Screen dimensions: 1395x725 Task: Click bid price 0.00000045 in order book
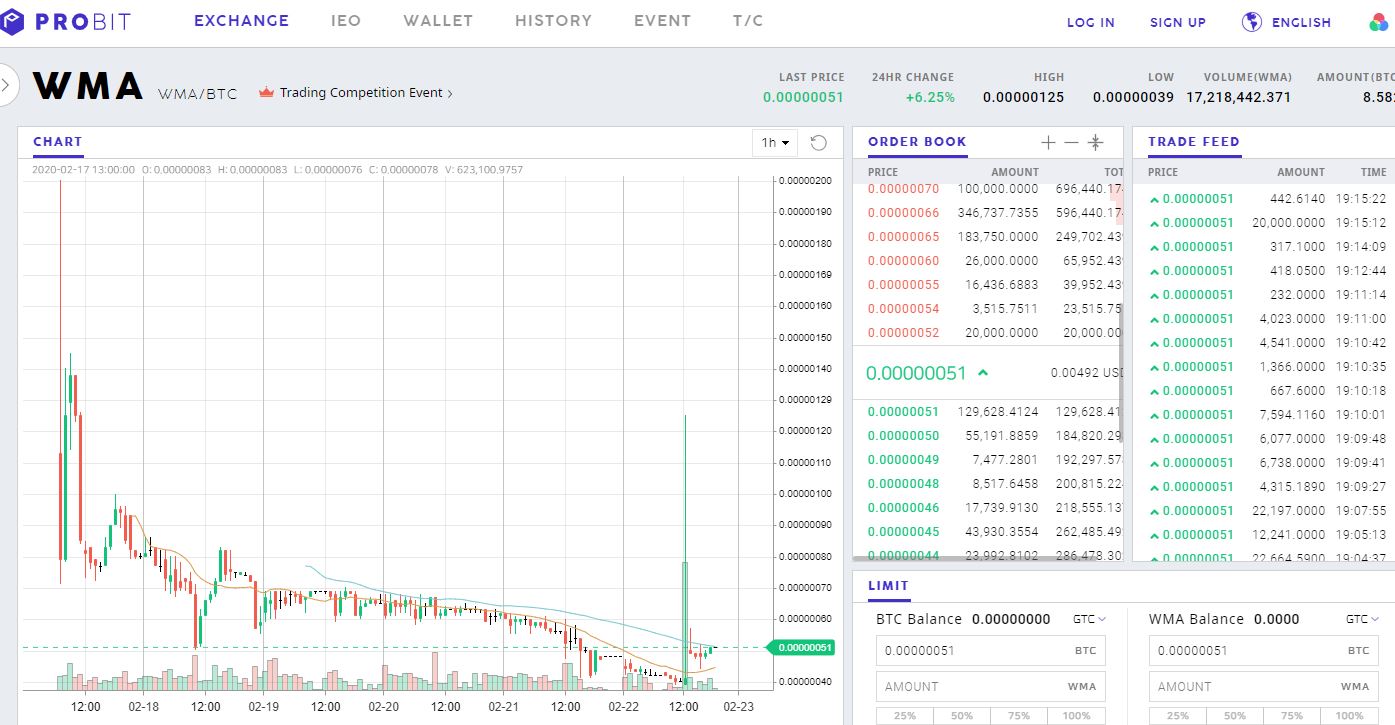click(x=903, y=532)
